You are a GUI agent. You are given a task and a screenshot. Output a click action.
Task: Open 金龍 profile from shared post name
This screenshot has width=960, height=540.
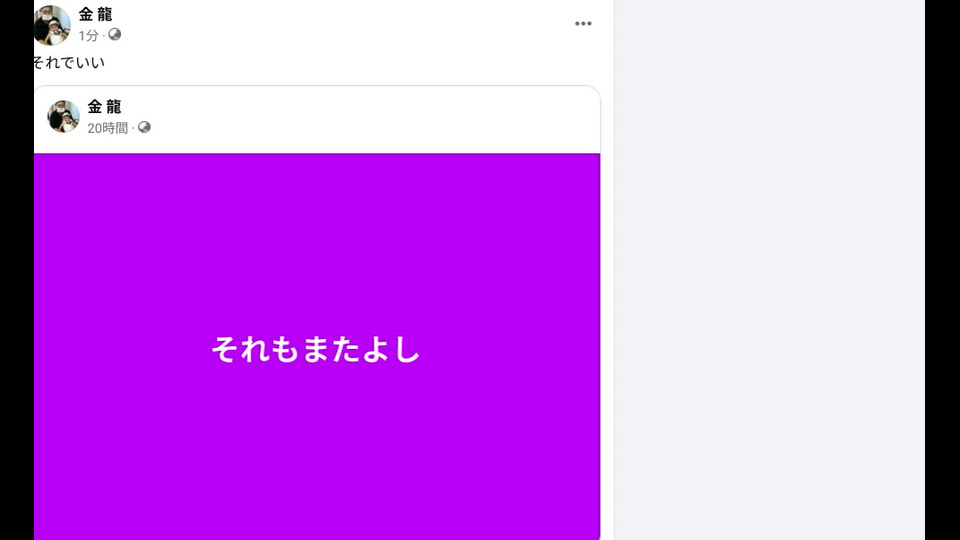[x=105, y=107]
